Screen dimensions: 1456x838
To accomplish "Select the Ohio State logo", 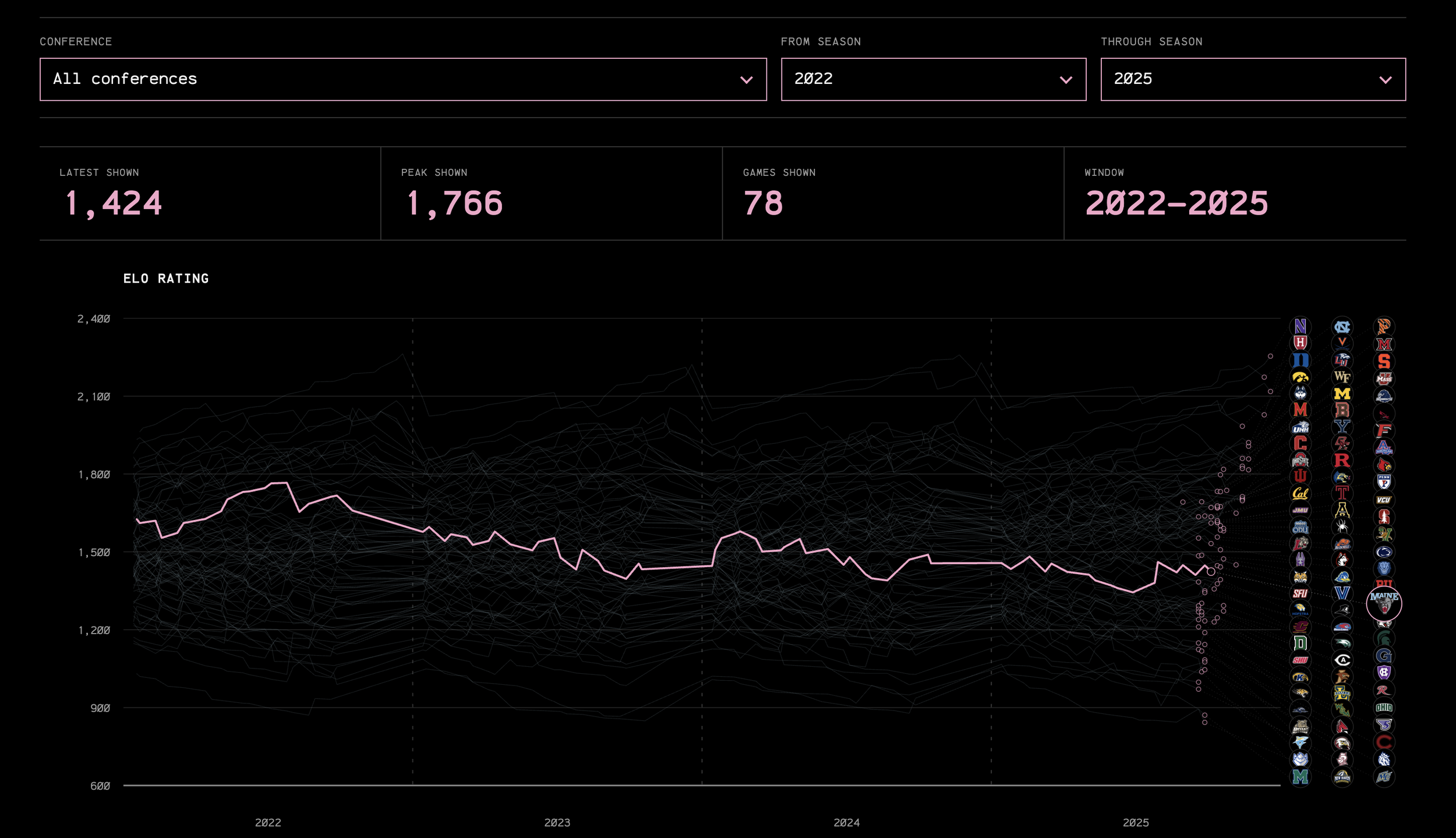I will 1300,461.
